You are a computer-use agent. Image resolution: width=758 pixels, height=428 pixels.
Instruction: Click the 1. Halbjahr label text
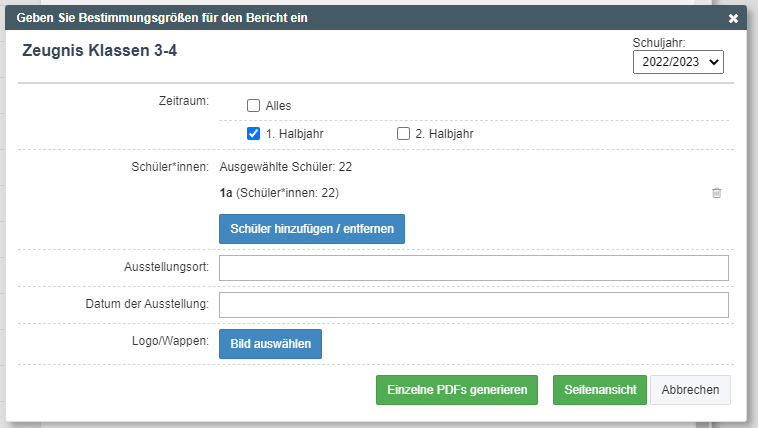(x=294, y=134)
